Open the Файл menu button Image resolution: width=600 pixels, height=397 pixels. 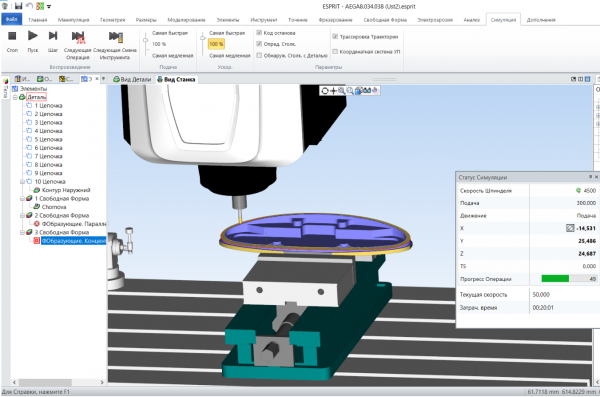11,19
